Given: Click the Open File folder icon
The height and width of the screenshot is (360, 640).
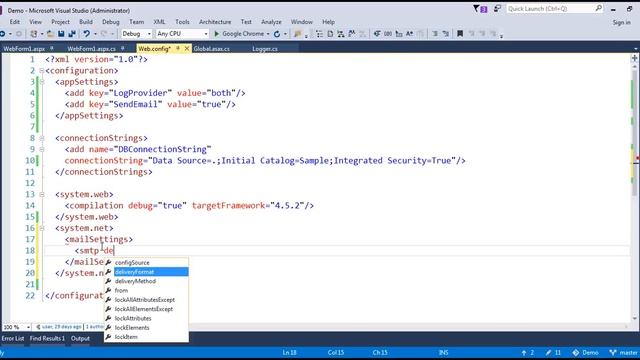Looking at the screenshot, I should (50, 34).
